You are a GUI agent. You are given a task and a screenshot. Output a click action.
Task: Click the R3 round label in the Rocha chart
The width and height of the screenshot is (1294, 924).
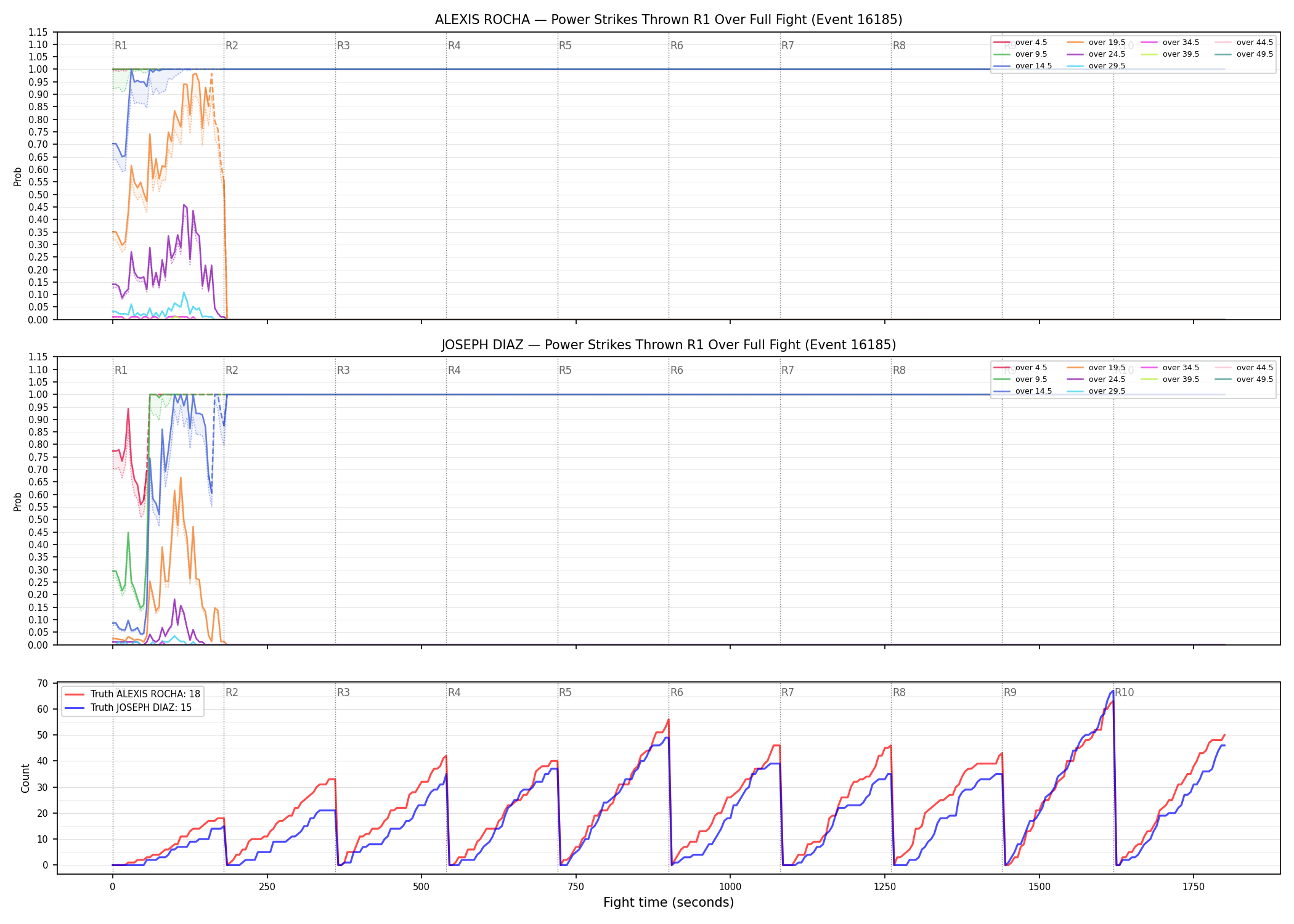point(343,46)
